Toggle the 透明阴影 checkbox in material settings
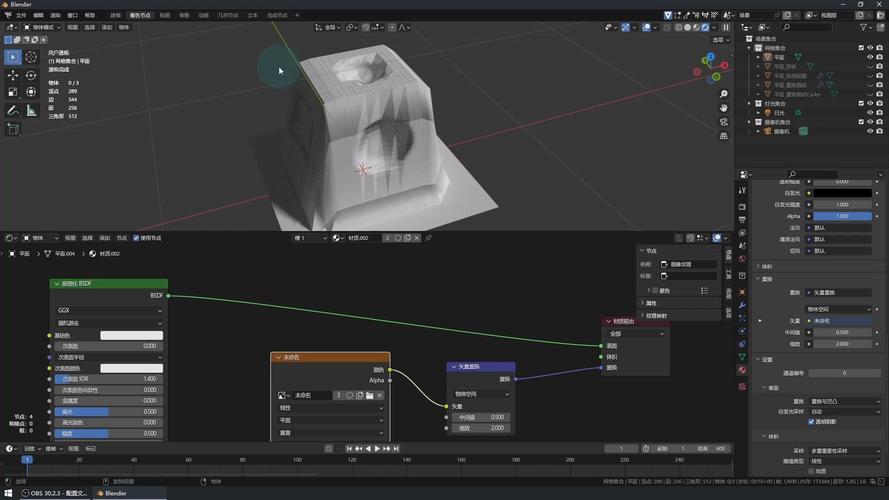889x500 pixels. (x=811, y=422)
